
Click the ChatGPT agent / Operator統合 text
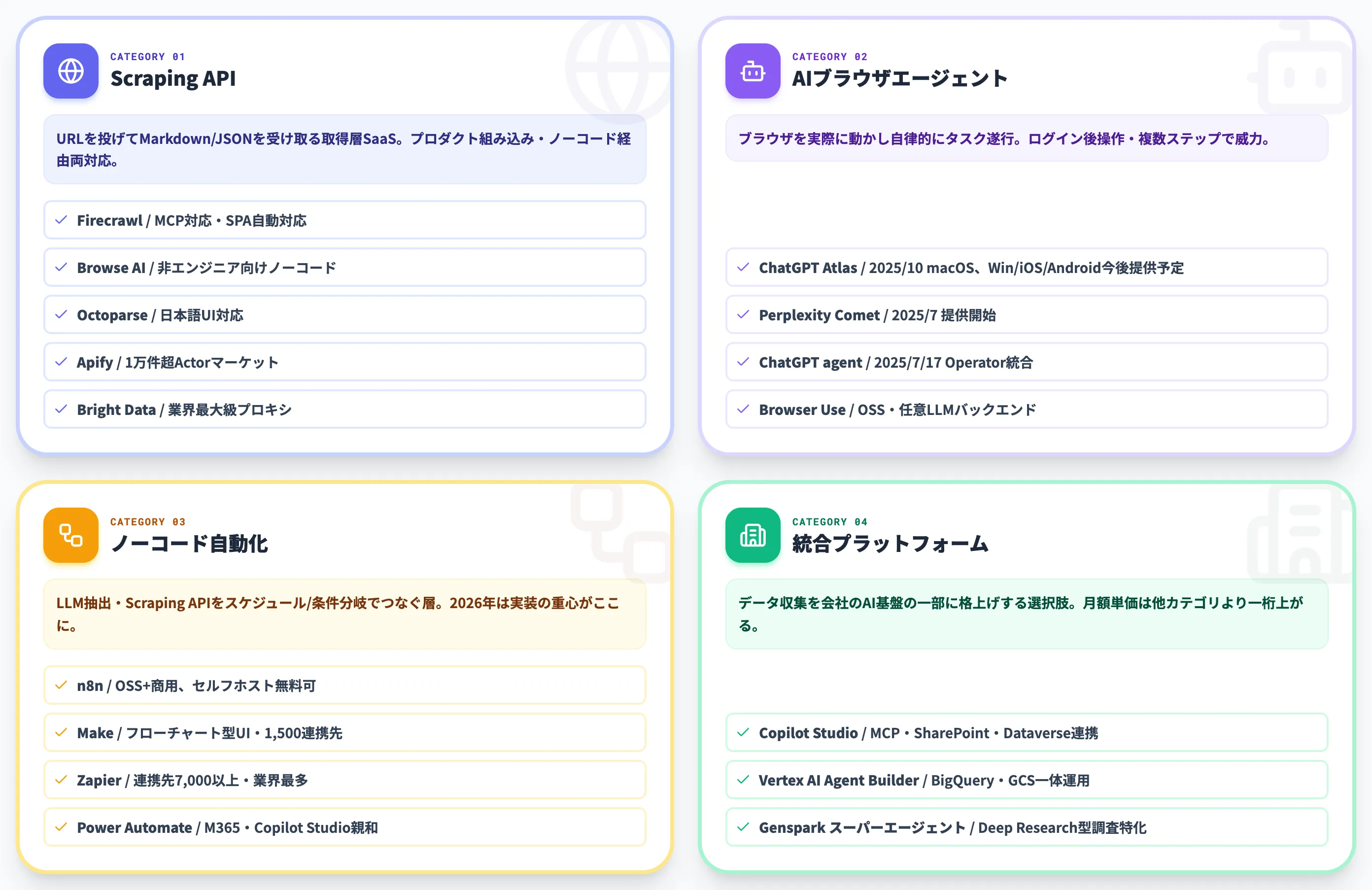tap(896, 362)
